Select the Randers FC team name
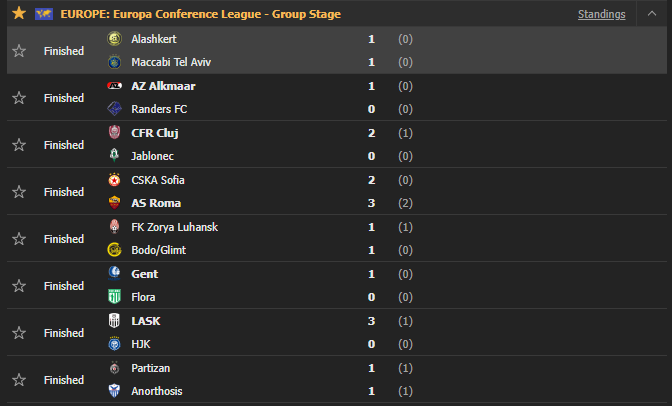Screen dimensions: 672x406 159,109
